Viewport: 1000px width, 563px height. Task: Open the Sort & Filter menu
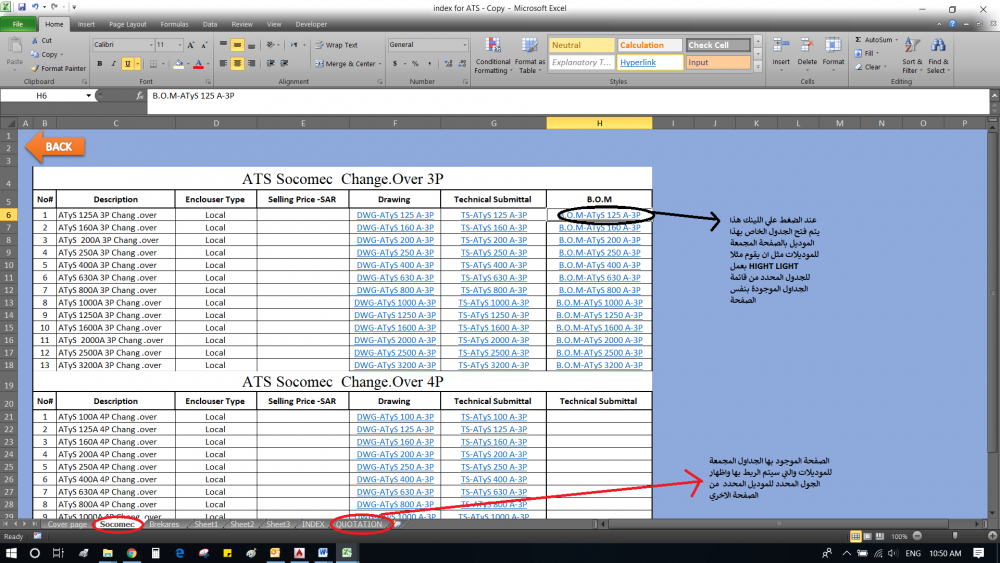point(912,55)
